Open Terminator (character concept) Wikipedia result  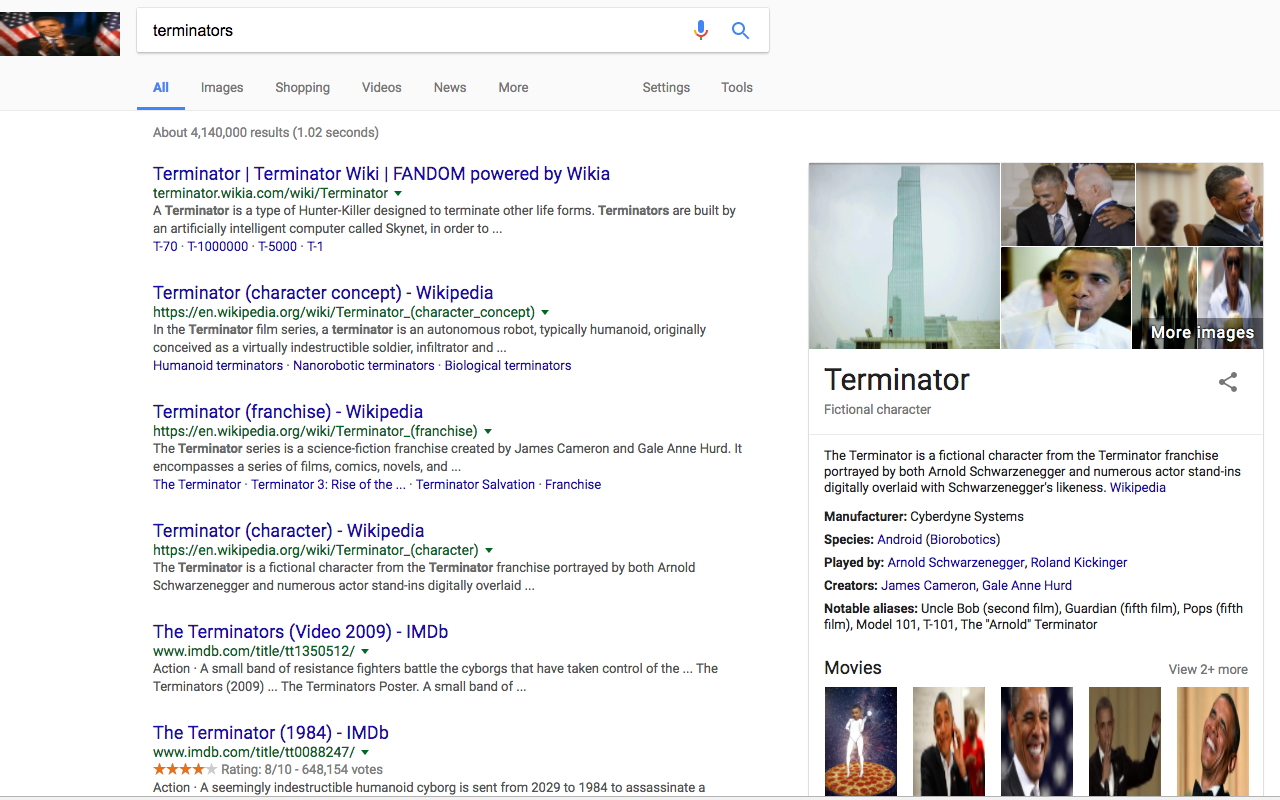tap(323, 293)
